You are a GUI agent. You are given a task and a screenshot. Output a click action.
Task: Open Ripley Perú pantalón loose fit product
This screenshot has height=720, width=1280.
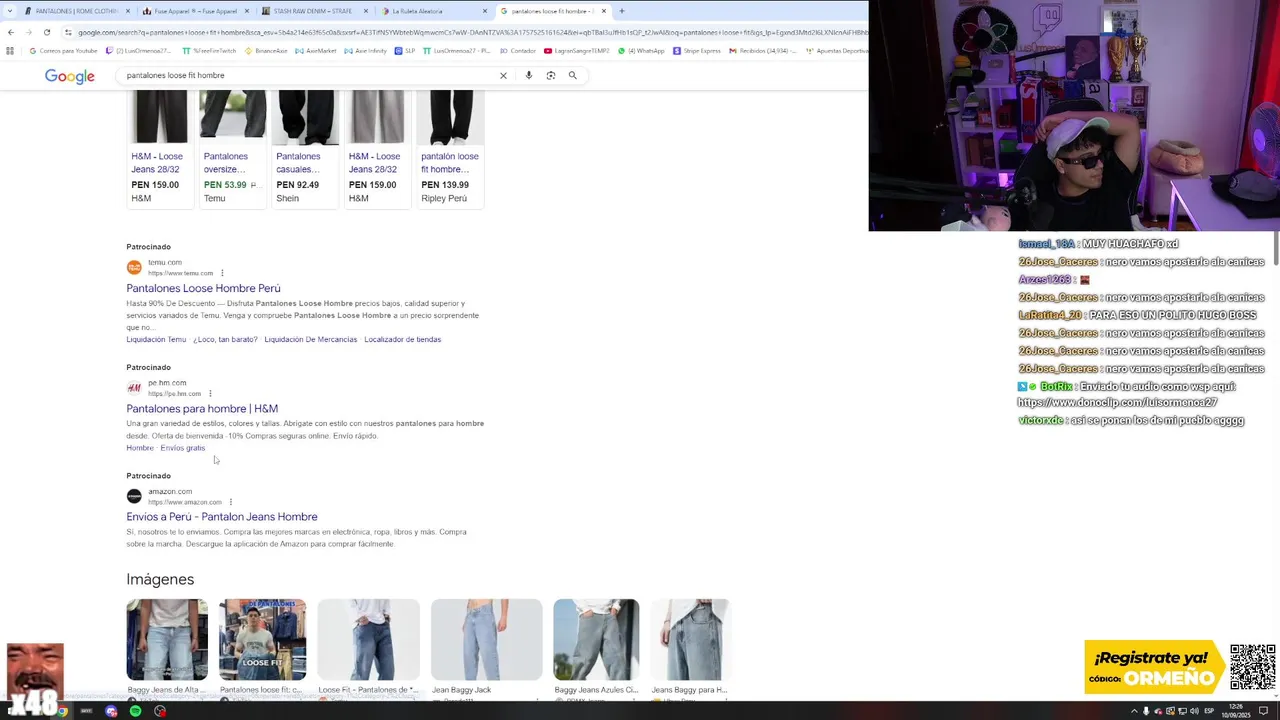[x=450, y=148]
